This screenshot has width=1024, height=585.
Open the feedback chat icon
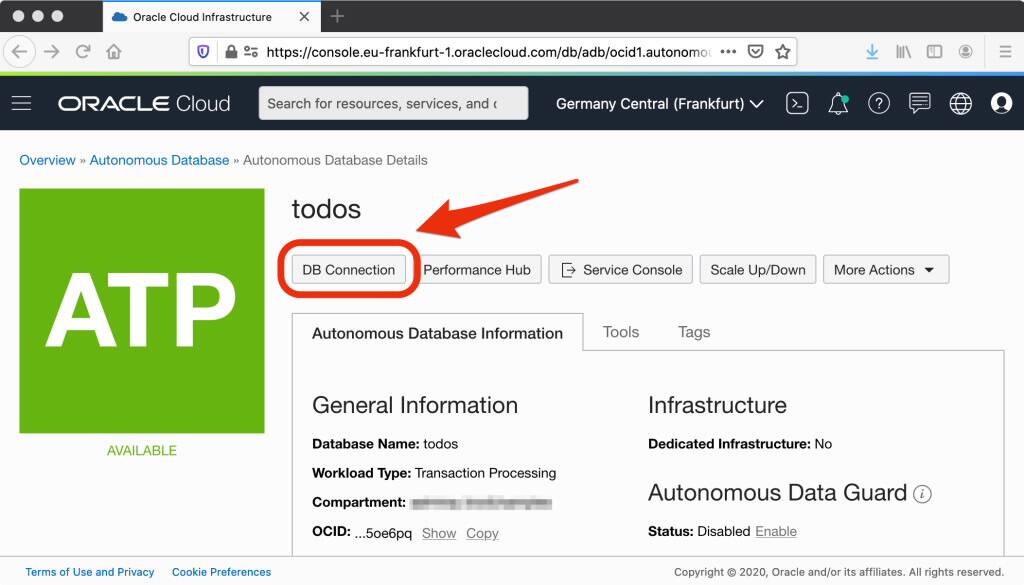(919, 103)
